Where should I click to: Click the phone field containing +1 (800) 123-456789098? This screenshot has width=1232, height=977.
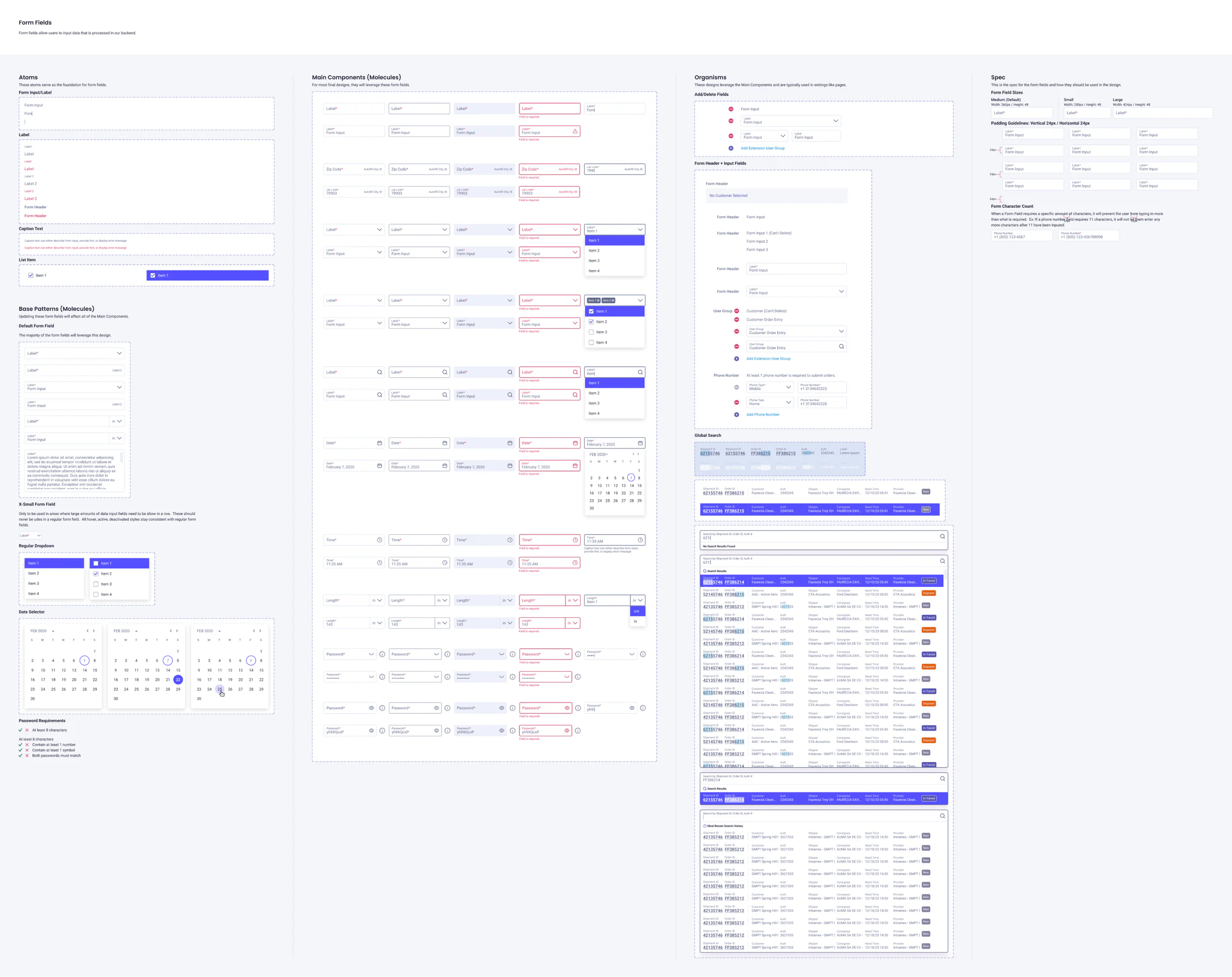point(1089,236)
